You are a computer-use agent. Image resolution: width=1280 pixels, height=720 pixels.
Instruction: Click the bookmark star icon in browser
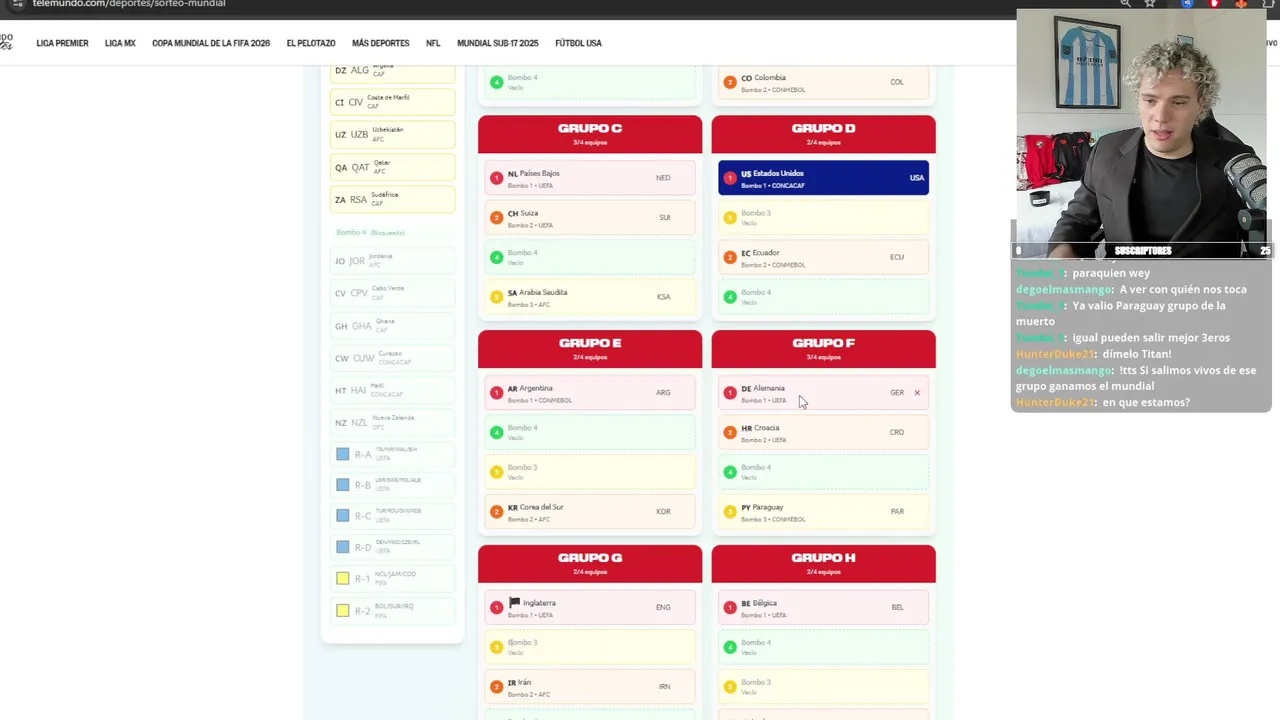coord(1150,4)
